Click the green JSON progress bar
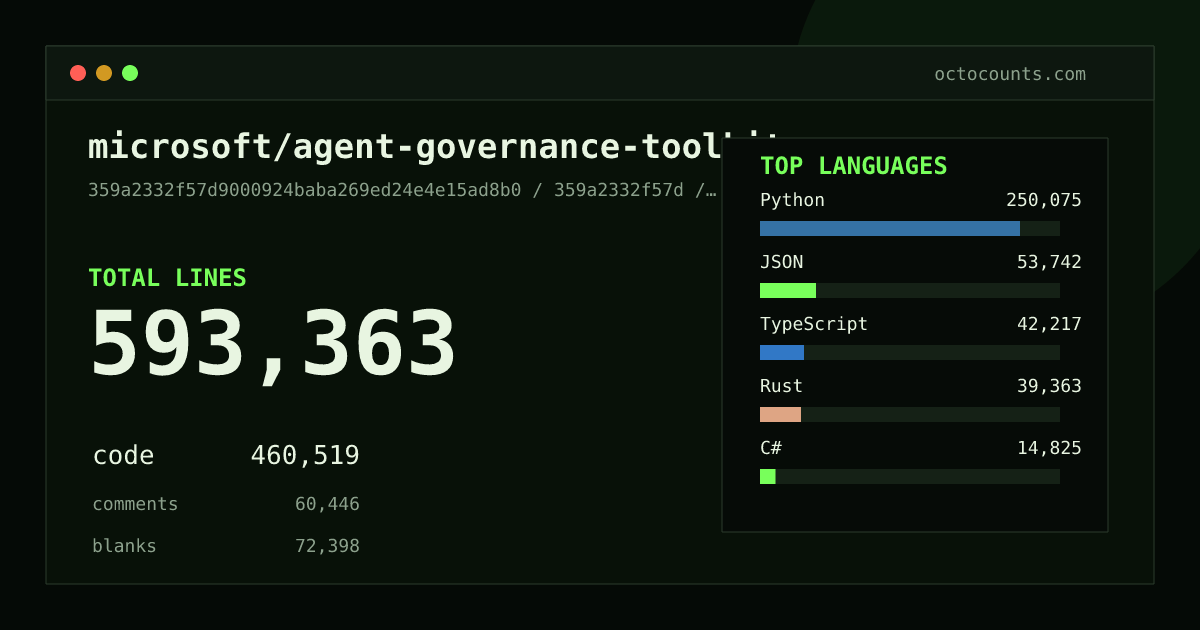1200x630 pixels. 788,290
